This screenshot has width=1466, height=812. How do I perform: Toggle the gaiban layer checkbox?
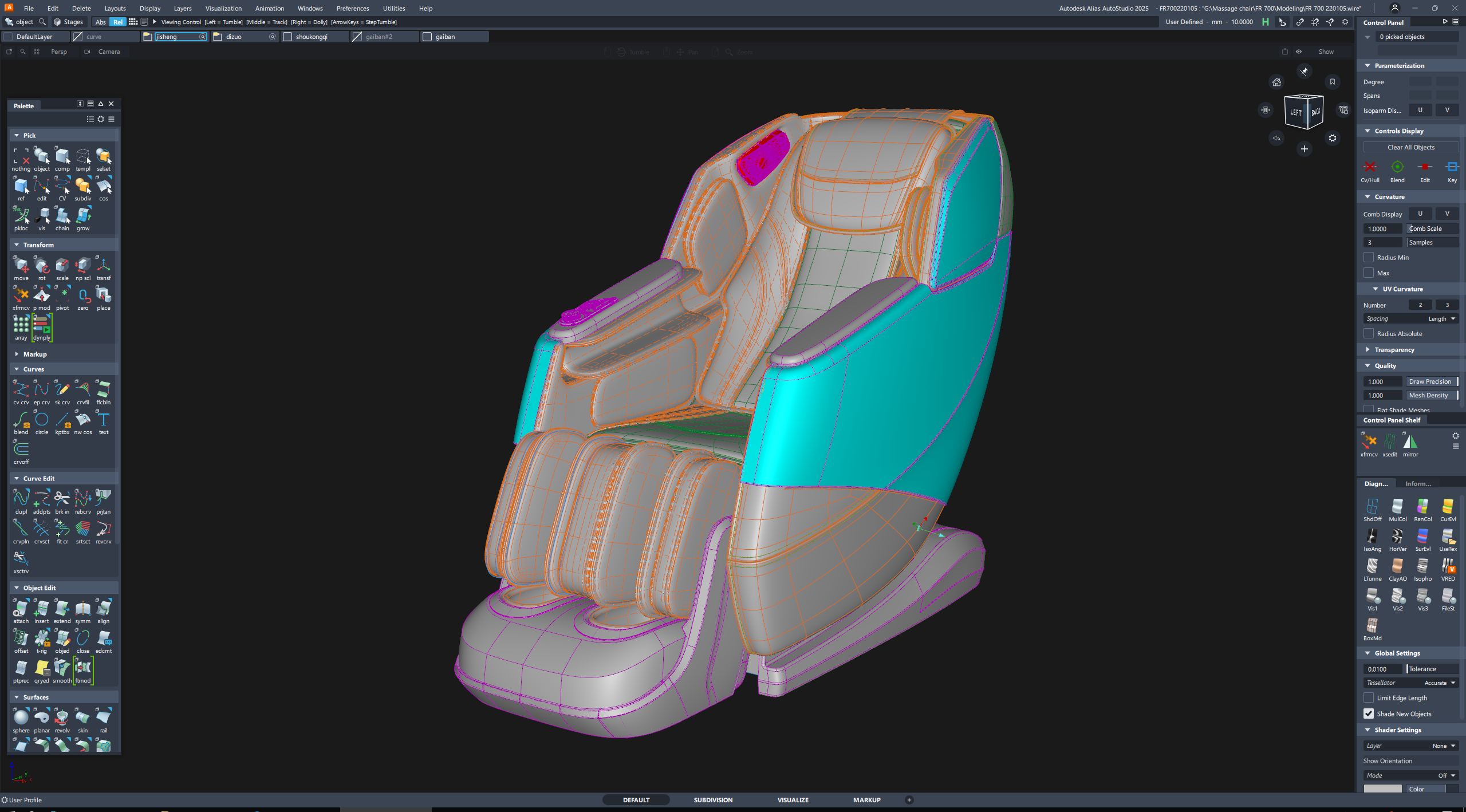(x=427, y=36)
